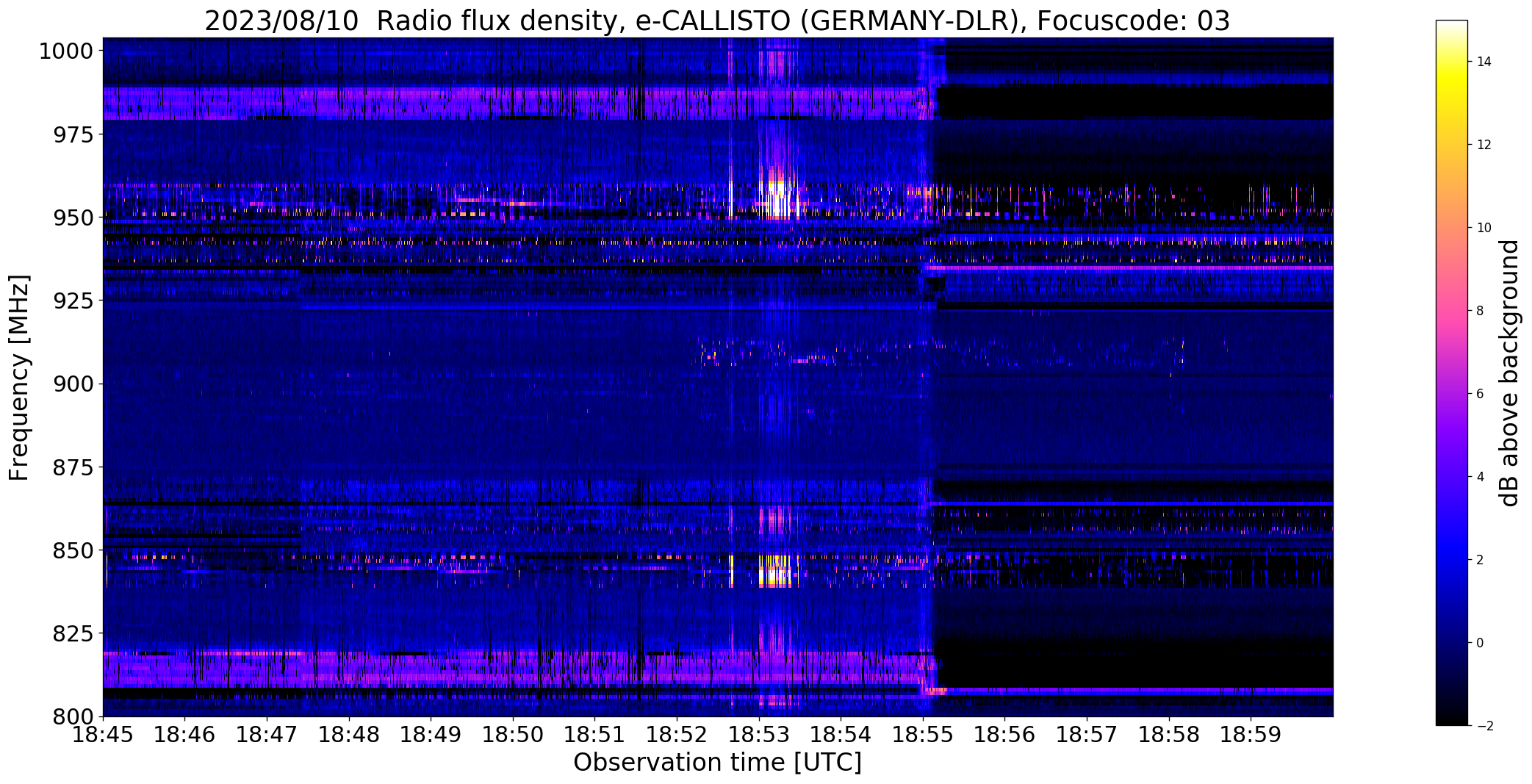Click the colorbar tick label 8
The width and height of the screenshot is (1532, 784).
1481,311
